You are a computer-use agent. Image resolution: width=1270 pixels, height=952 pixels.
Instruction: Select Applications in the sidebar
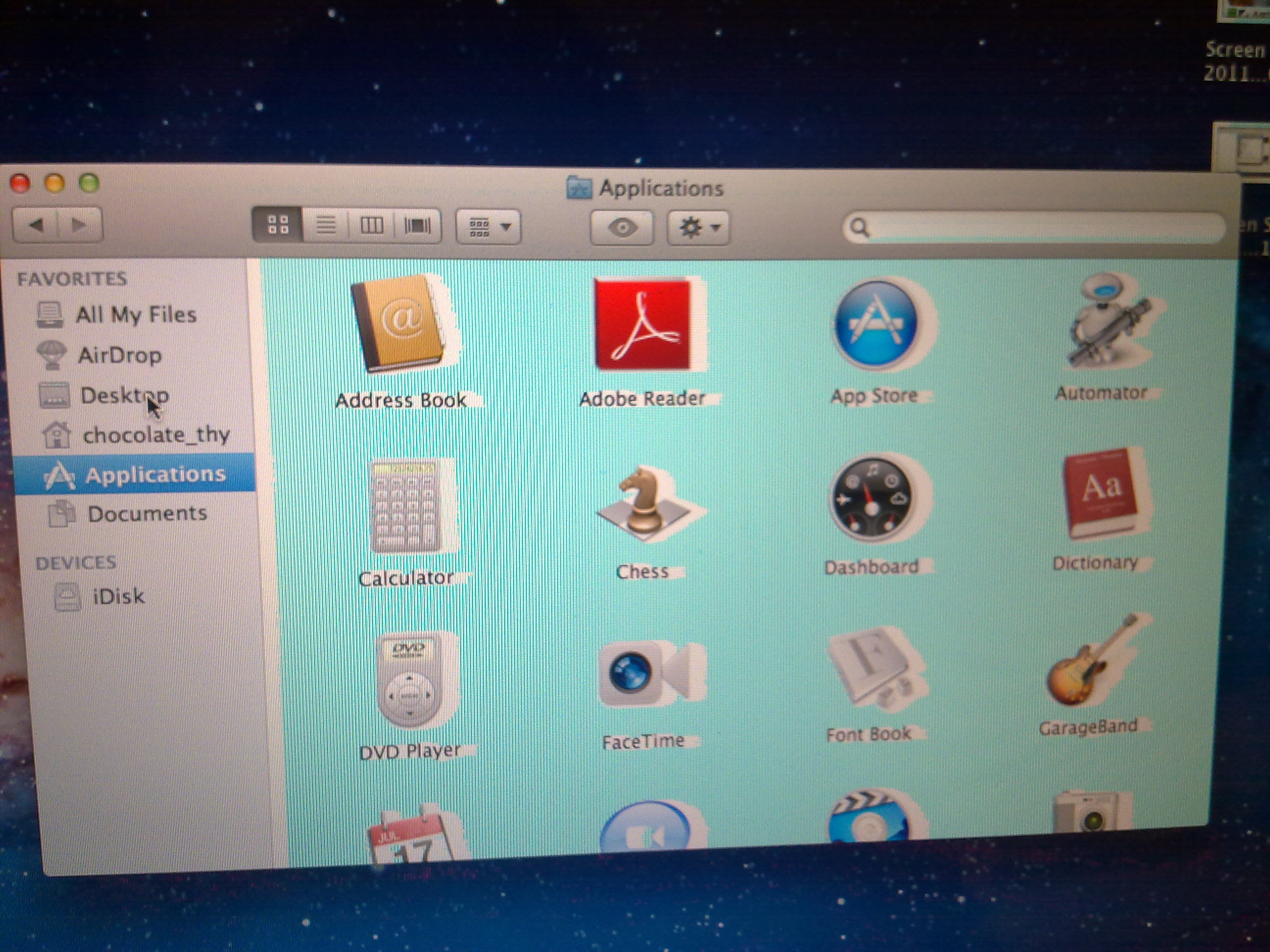click(x=136, y=474)
